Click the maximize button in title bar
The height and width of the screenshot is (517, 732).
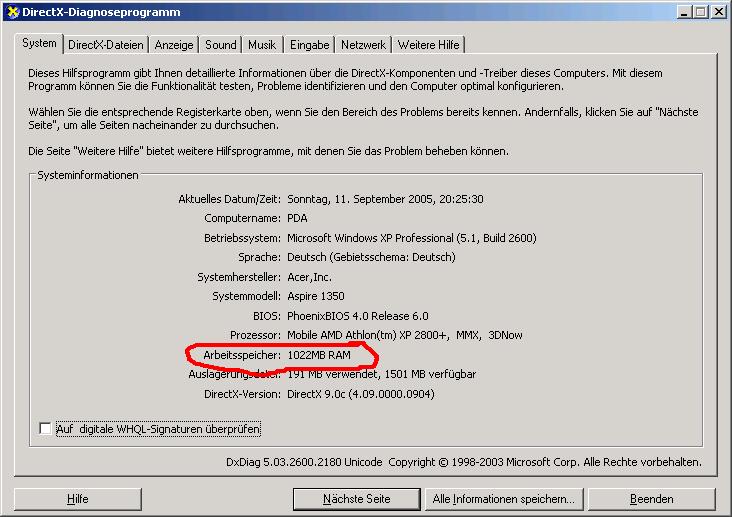(701, 12)
